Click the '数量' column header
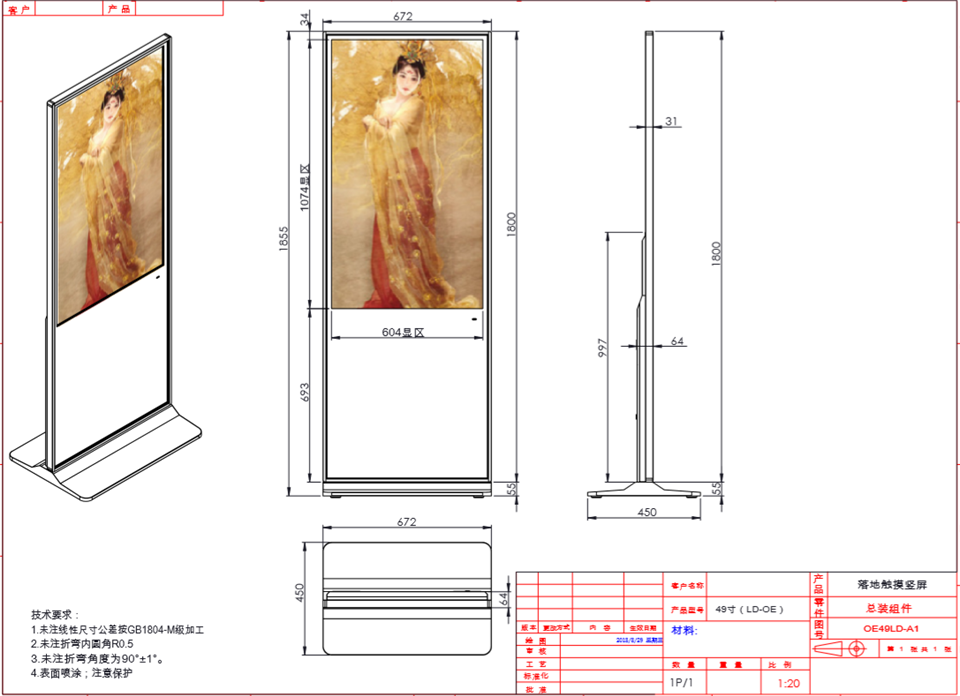The width and height of the screenshot is (960, 696). pyautogui.click(x=683, y=665)
